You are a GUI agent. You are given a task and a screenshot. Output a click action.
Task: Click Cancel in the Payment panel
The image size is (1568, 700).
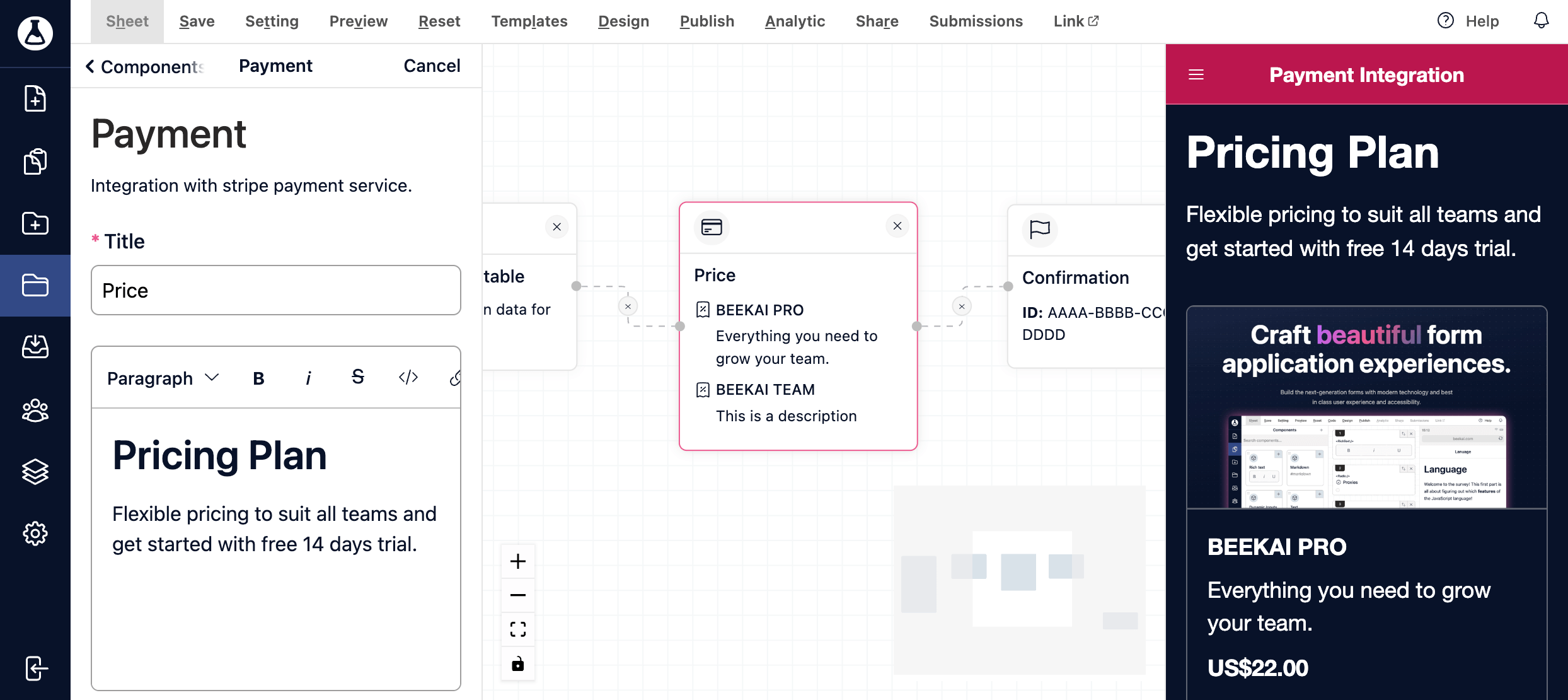click(432, 66)
